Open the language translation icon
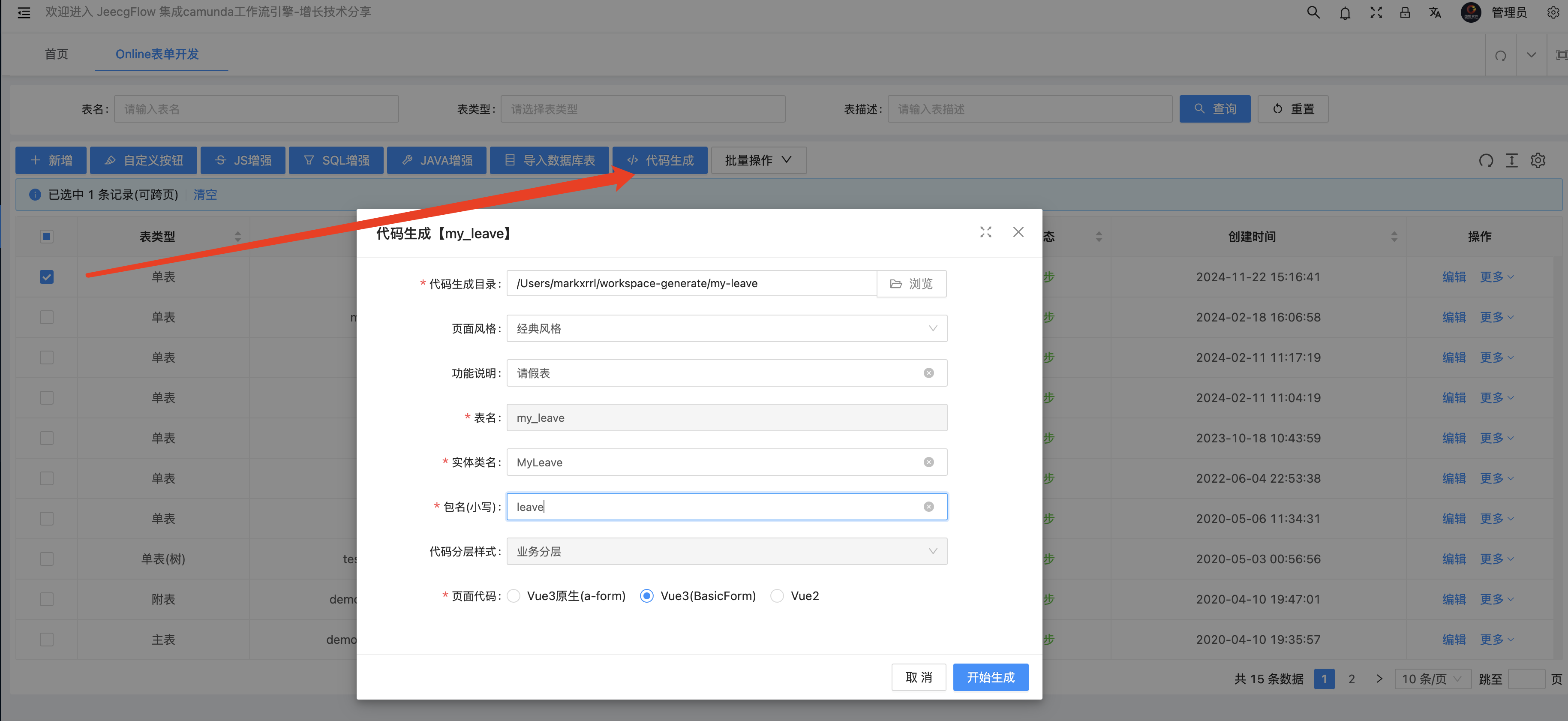Image resolution: width=1568 pixels, height=721 pixels. 1435,12
